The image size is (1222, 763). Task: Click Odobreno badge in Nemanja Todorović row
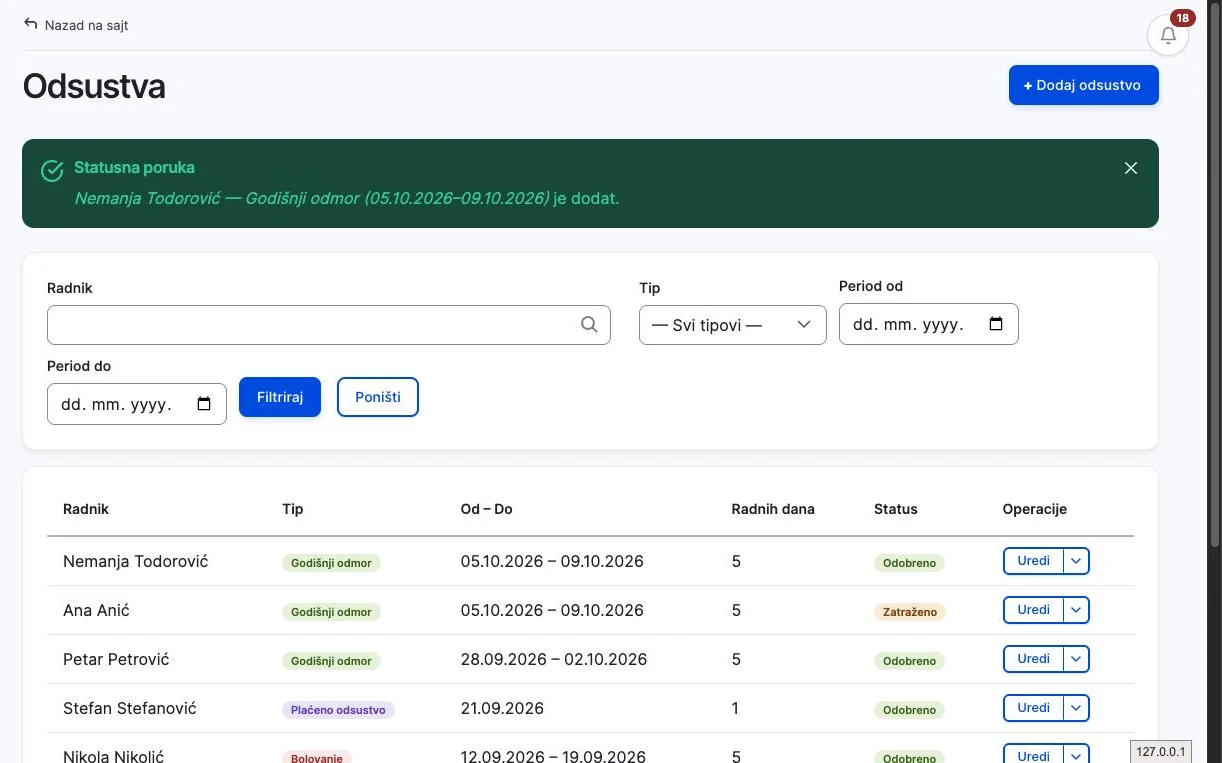909,563
